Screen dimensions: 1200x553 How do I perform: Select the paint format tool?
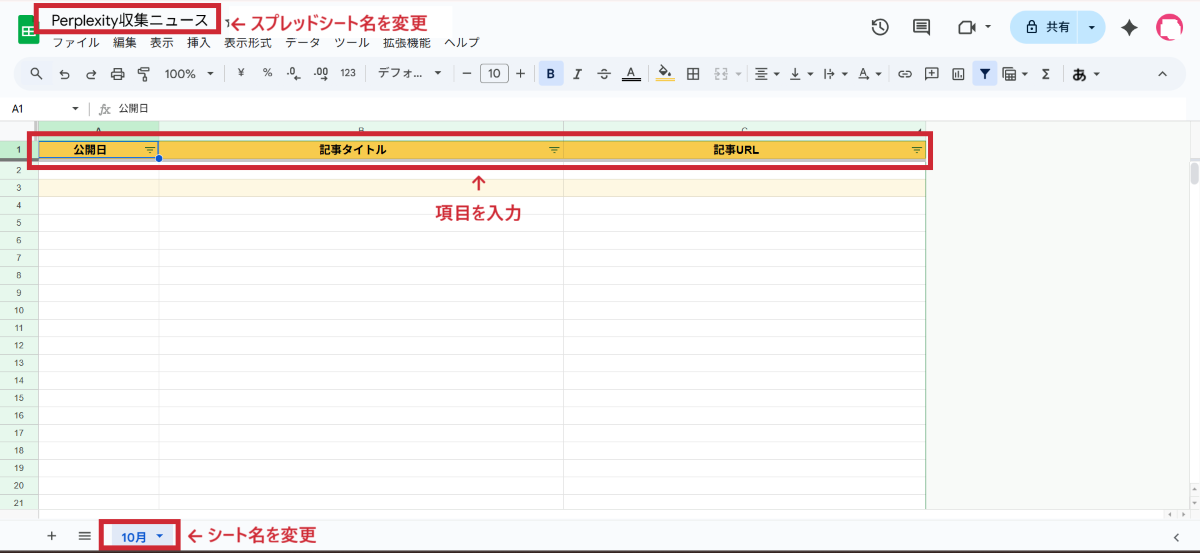click(143, 74)
